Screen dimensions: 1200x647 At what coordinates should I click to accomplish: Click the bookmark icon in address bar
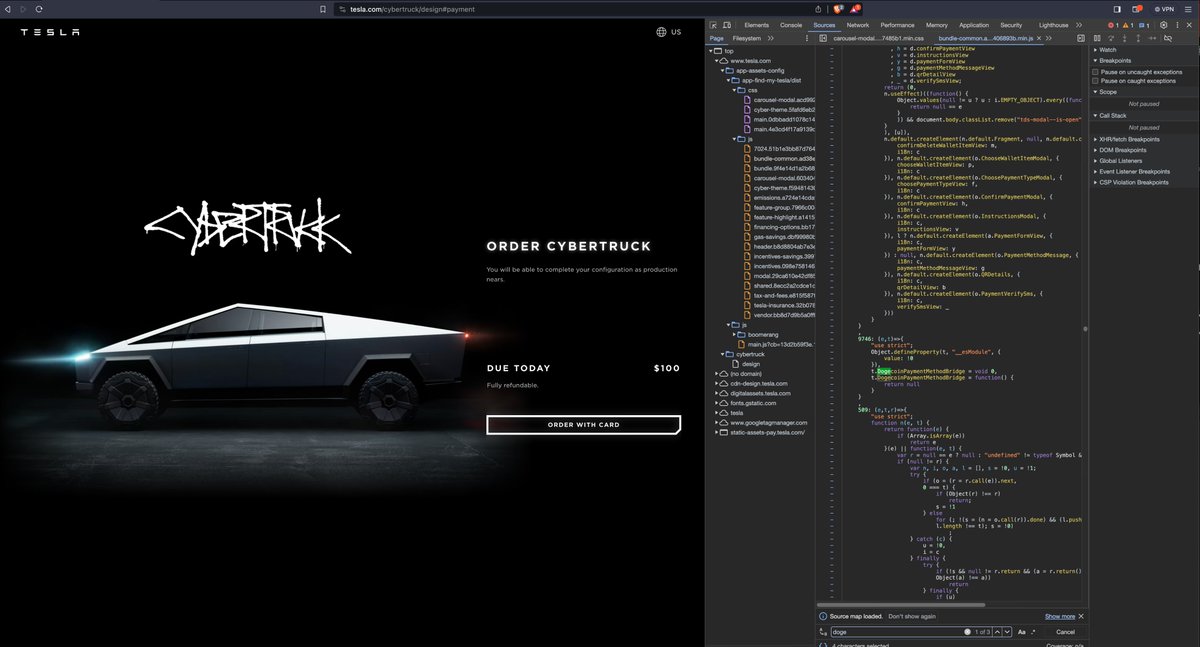tap(322, 8)
